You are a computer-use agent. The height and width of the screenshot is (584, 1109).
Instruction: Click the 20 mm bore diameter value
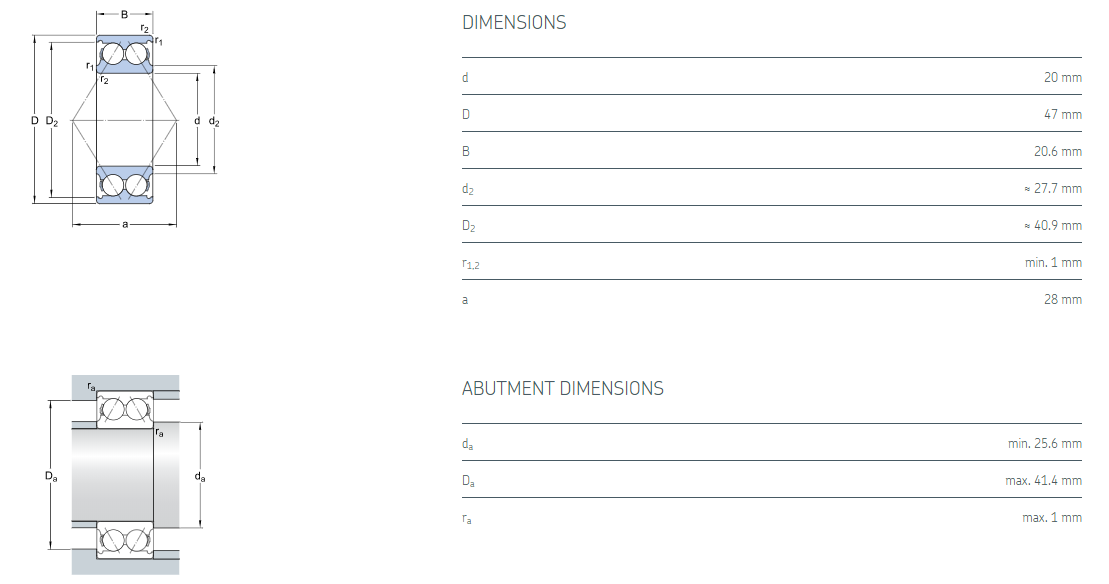coord(1063,77)
